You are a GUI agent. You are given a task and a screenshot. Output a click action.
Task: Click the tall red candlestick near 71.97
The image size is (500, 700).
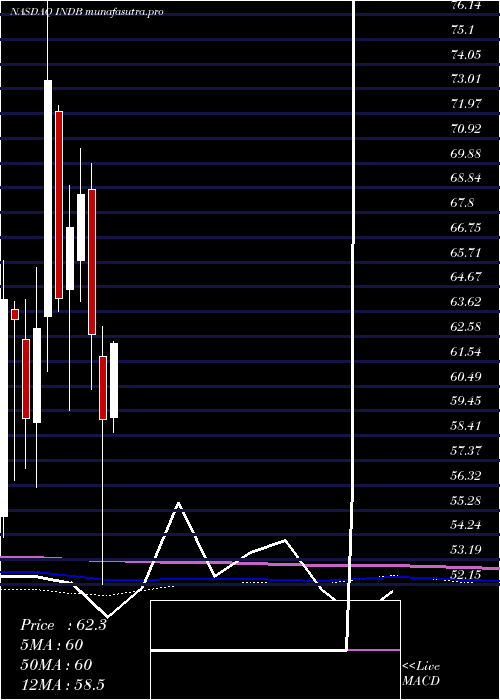pos(59,205)
